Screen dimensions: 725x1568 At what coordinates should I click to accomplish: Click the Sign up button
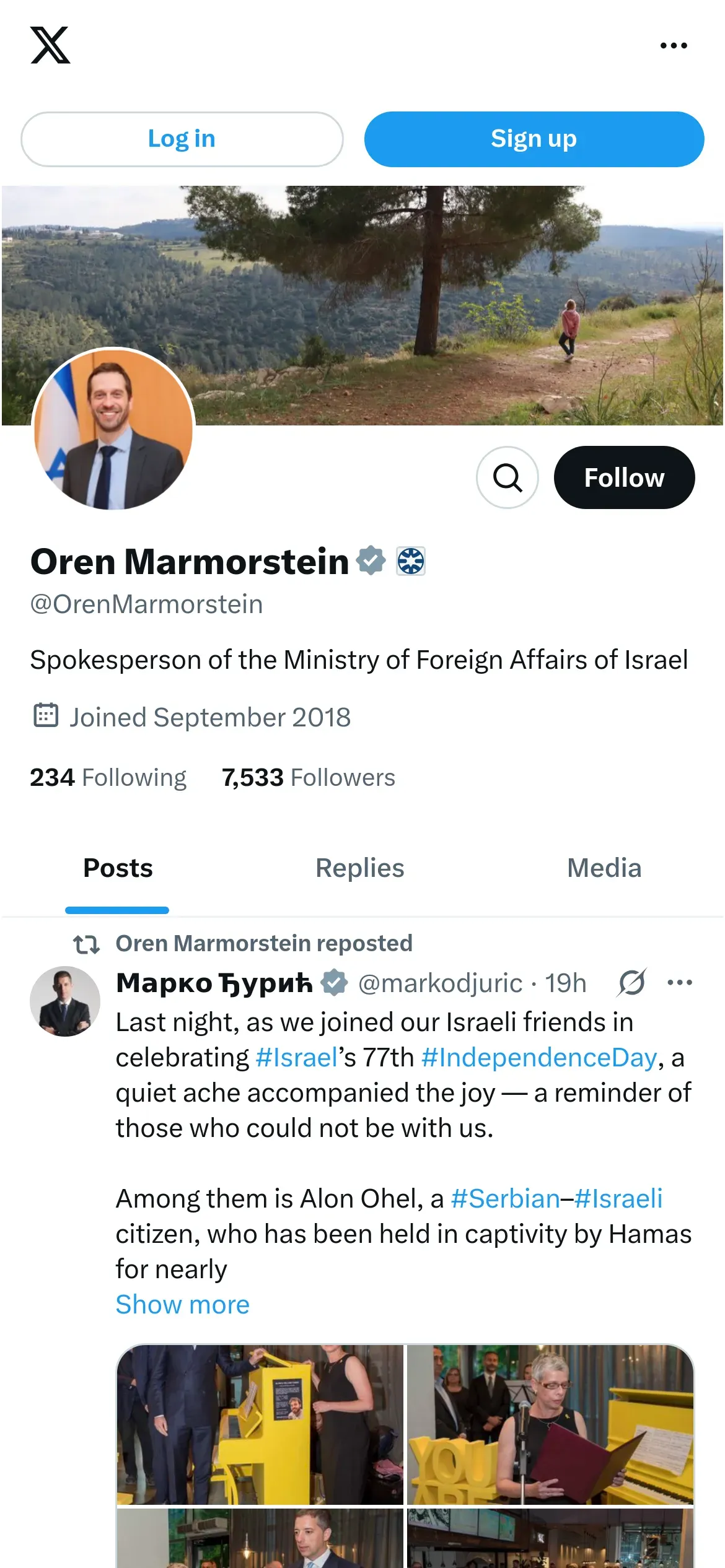tap(534, 139)
